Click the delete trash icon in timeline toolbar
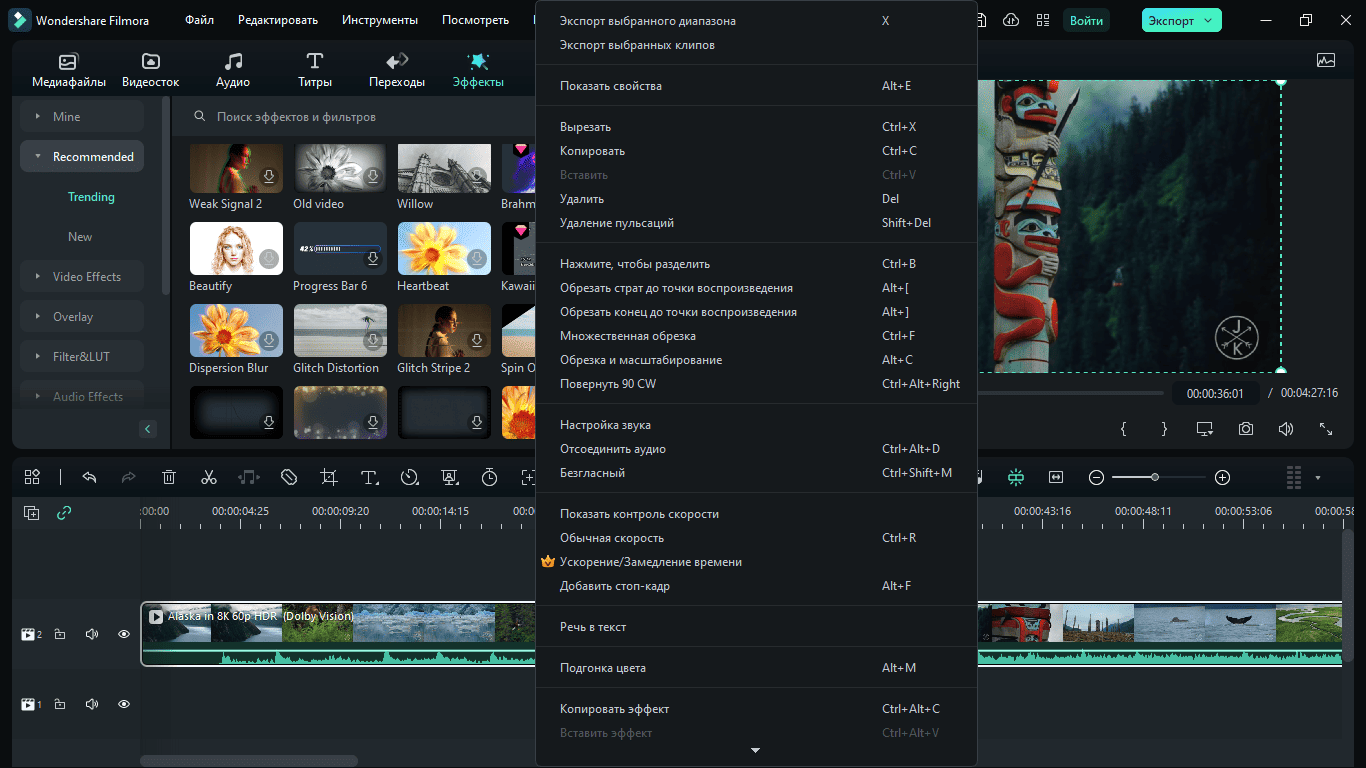The width and height of the screenshot is (1366, 768). 169,477
